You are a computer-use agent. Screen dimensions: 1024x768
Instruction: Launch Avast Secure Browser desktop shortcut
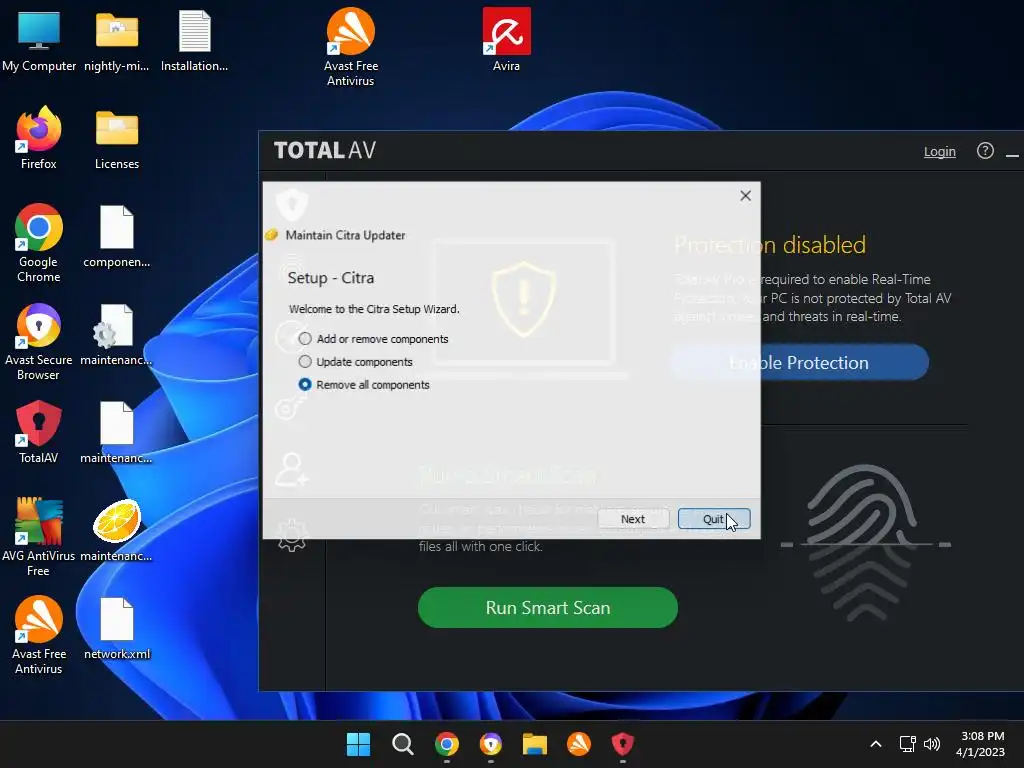coord(39,342)
